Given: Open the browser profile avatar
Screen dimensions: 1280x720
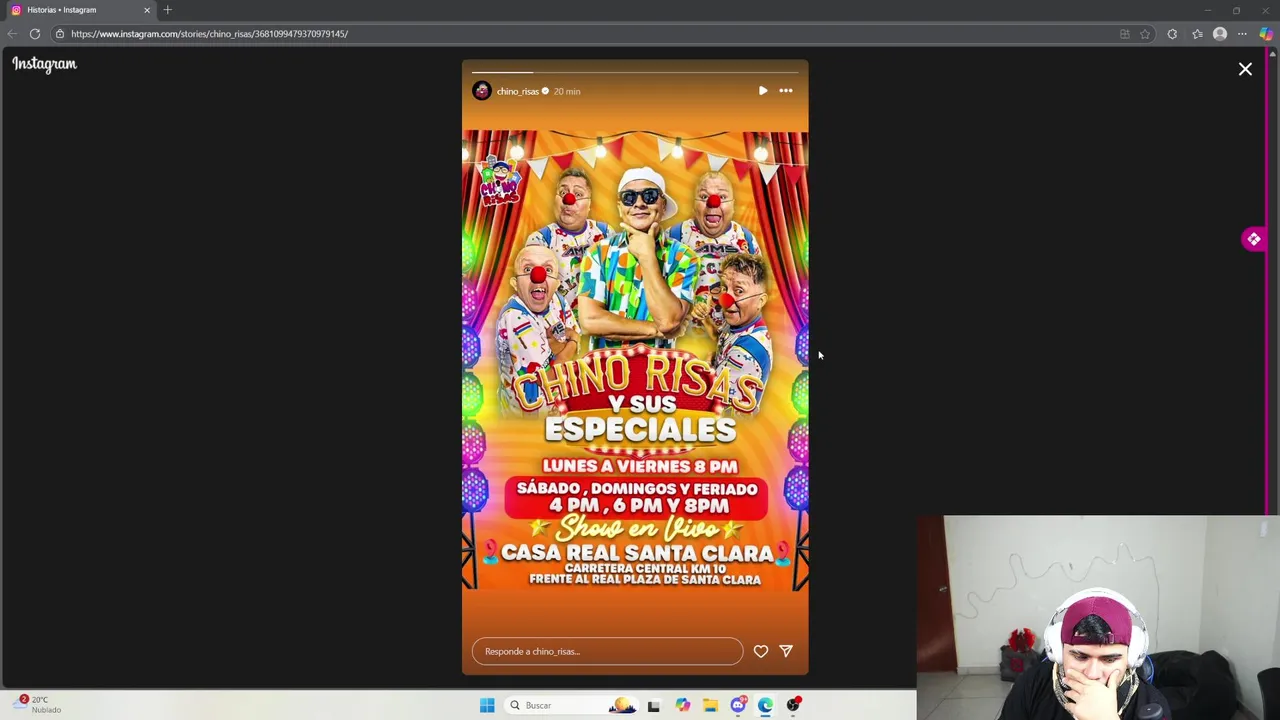Looking at the screenshot, I should (1220, 34).
